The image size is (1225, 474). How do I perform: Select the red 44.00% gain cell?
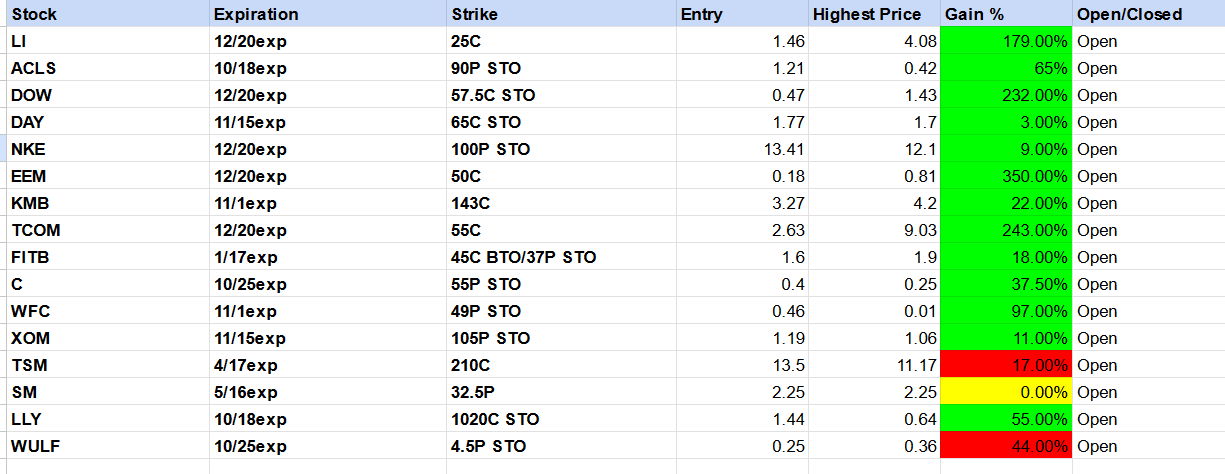(x=1006, y=446)
